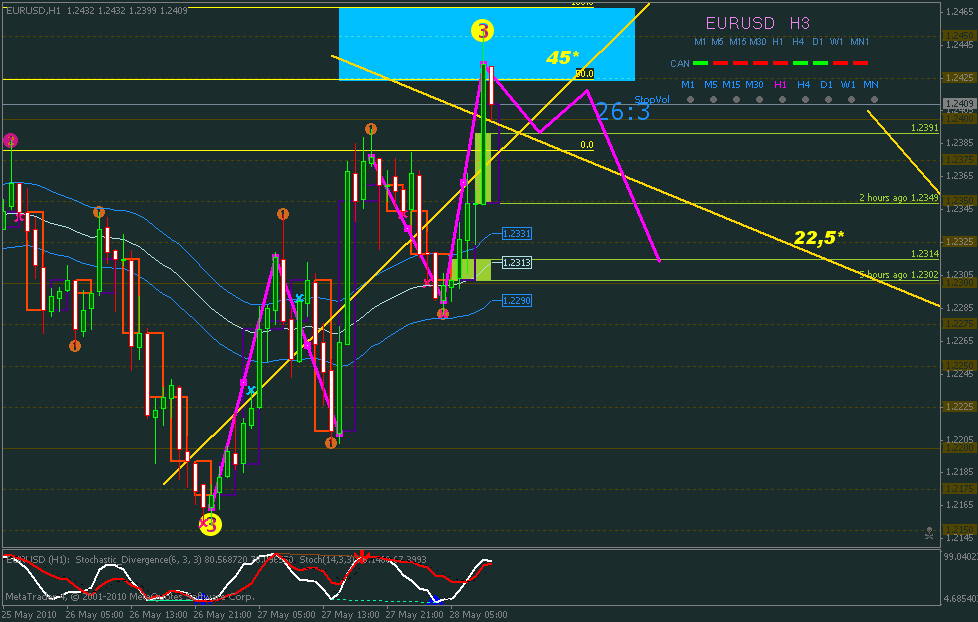This screenshot has width=978, height=622.
Task: Click the highlighted 1.2450 price axis label
Action: 959,36
